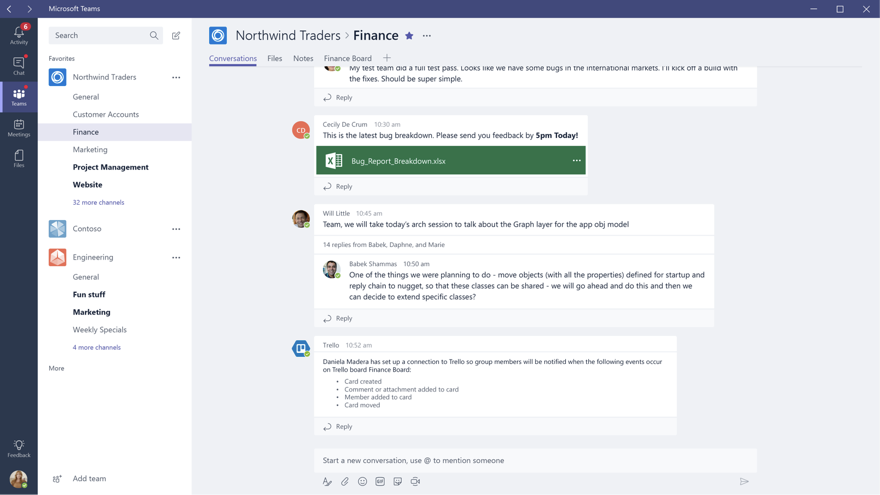This screenshot has width=880, height=495.
Task: Navigate back with the left arrow
Action: click(x=10, y=9)
